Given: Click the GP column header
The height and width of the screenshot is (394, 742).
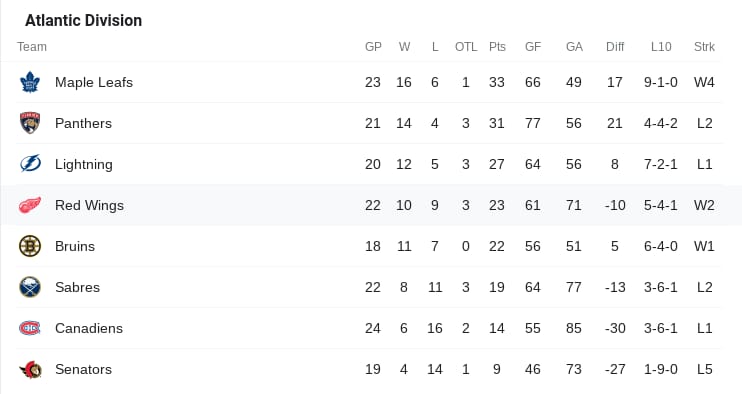Looking at the screenshot, I should tap(373, 47).
